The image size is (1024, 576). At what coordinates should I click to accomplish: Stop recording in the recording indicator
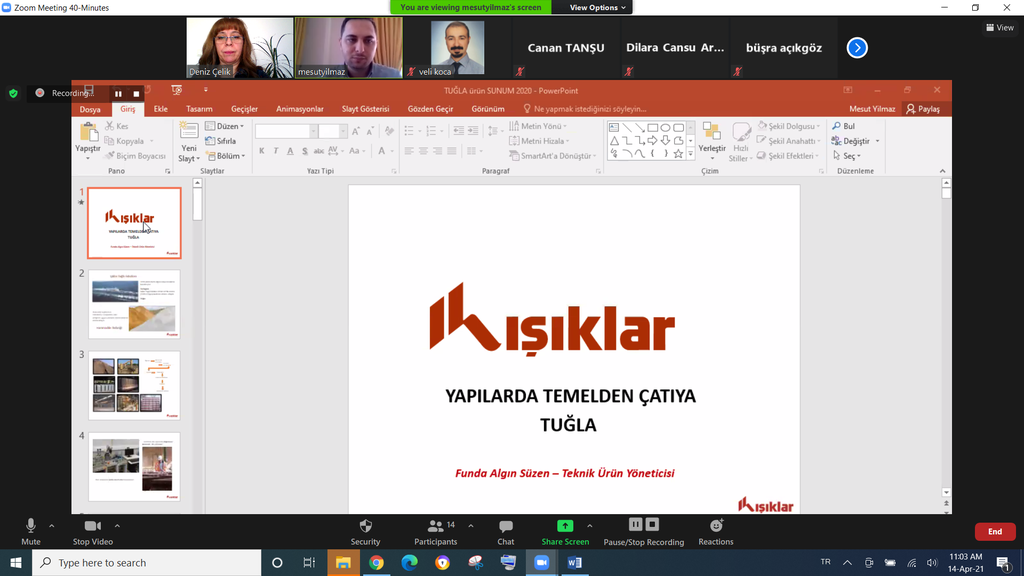click(136, 94)
